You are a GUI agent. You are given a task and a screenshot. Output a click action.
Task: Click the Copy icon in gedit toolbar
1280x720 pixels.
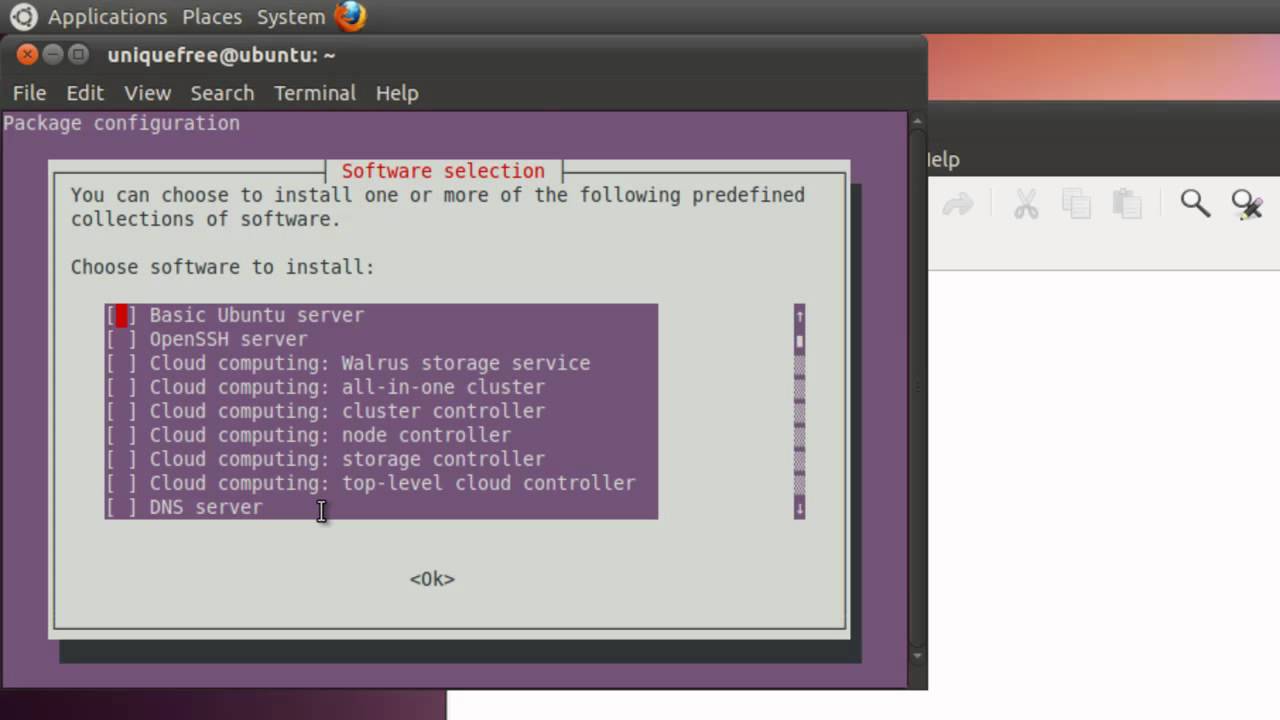coord(1077,204)
